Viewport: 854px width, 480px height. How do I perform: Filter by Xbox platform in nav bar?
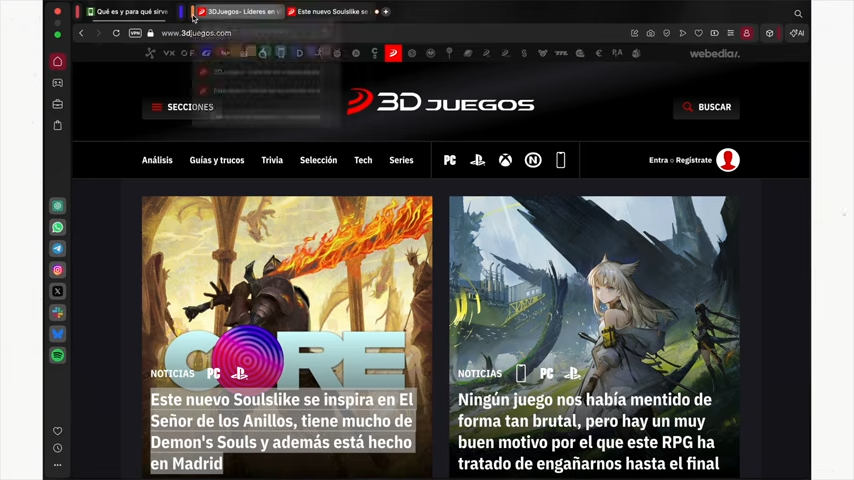click(505, 160)
